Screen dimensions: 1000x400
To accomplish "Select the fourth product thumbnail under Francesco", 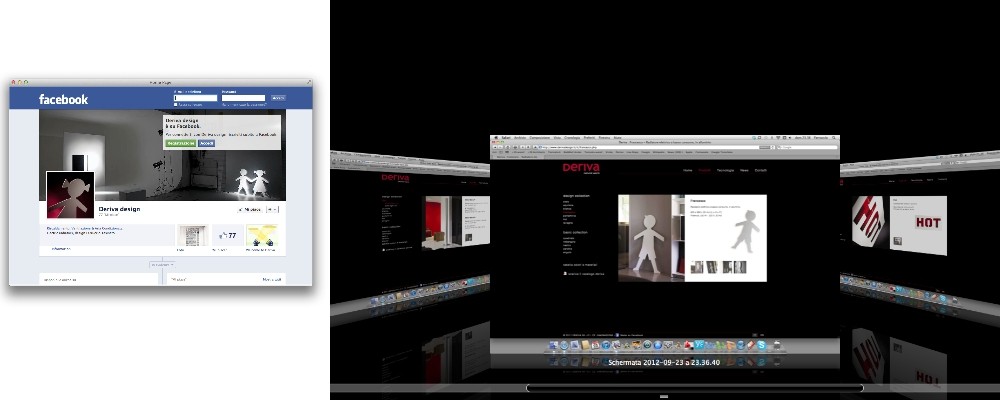I will pos(740,267).
